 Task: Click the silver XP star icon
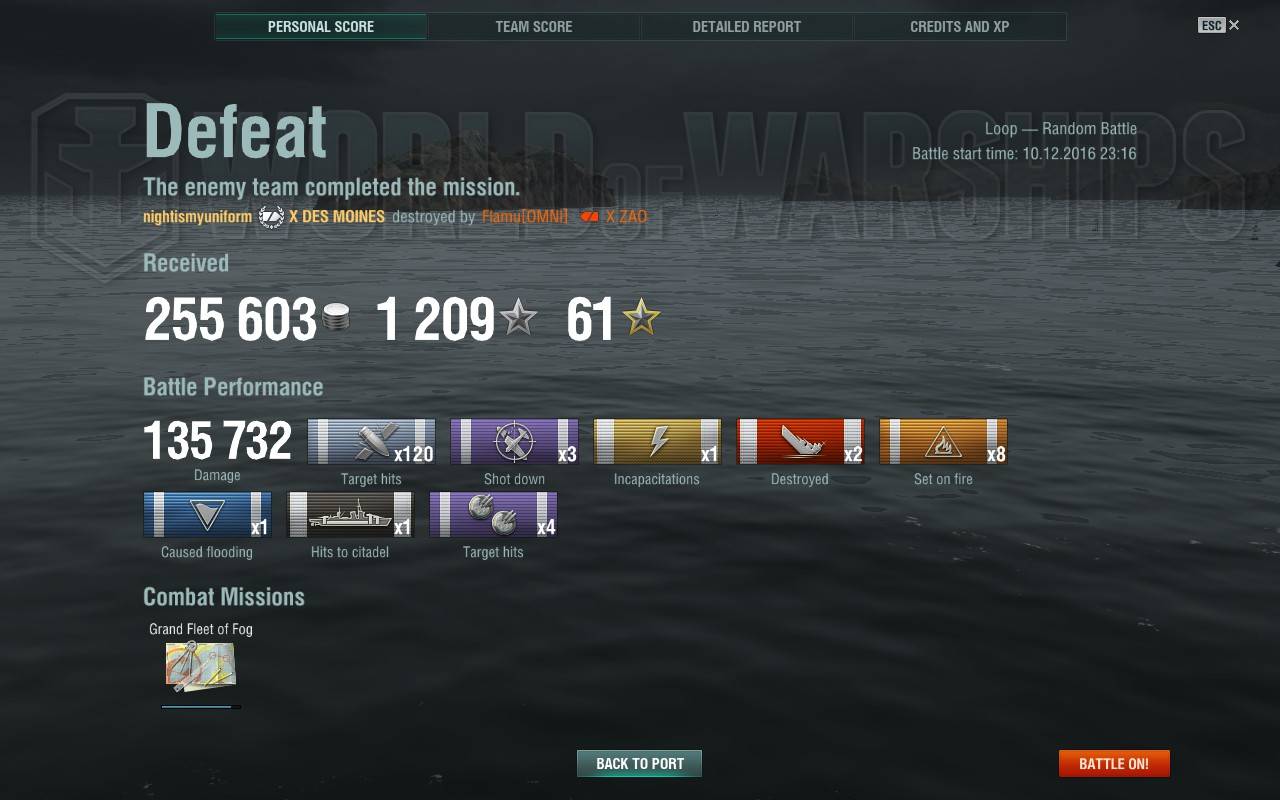click(x=518, y=319)
